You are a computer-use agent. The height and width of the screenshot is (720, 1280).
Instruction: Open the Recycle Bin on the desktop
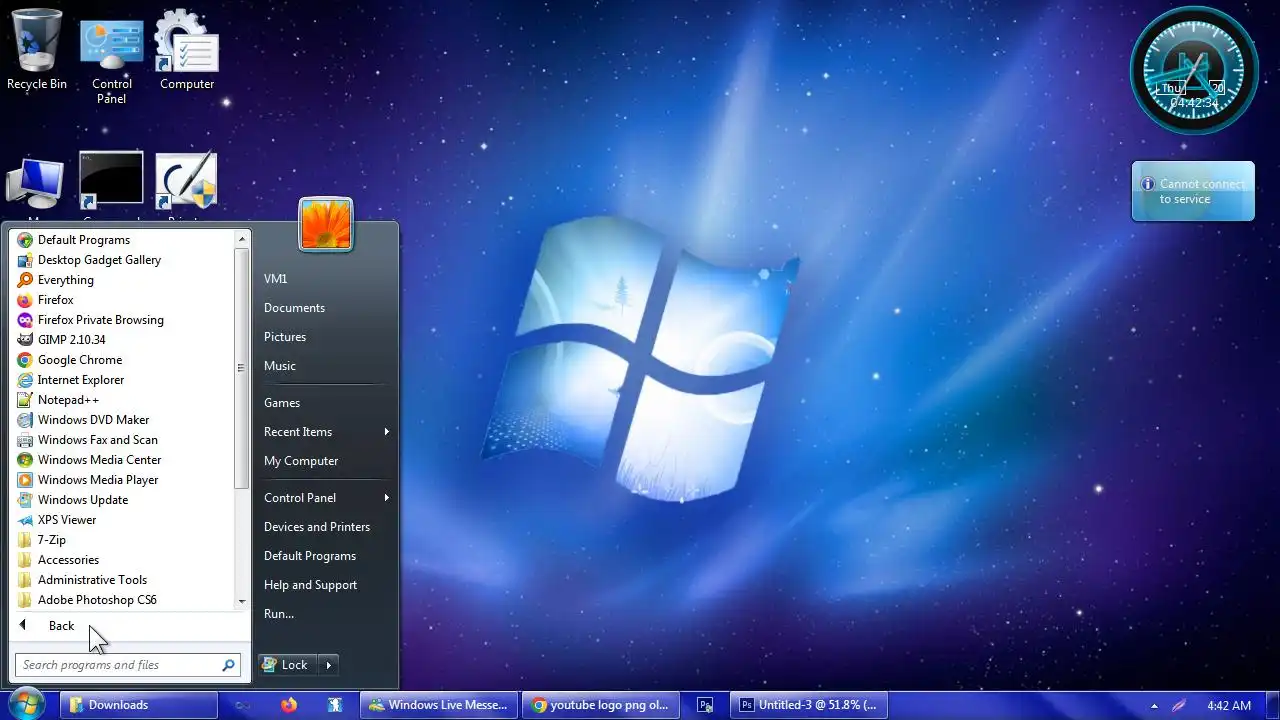37,49
